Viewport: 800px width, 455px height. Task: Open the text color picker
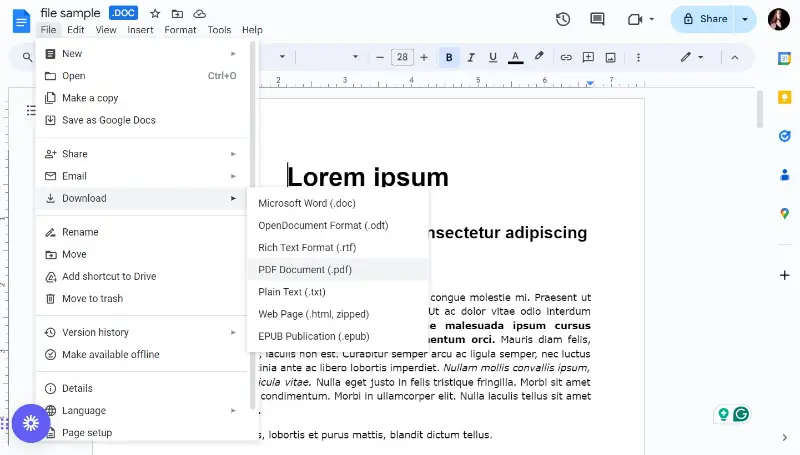pos(515,57)
